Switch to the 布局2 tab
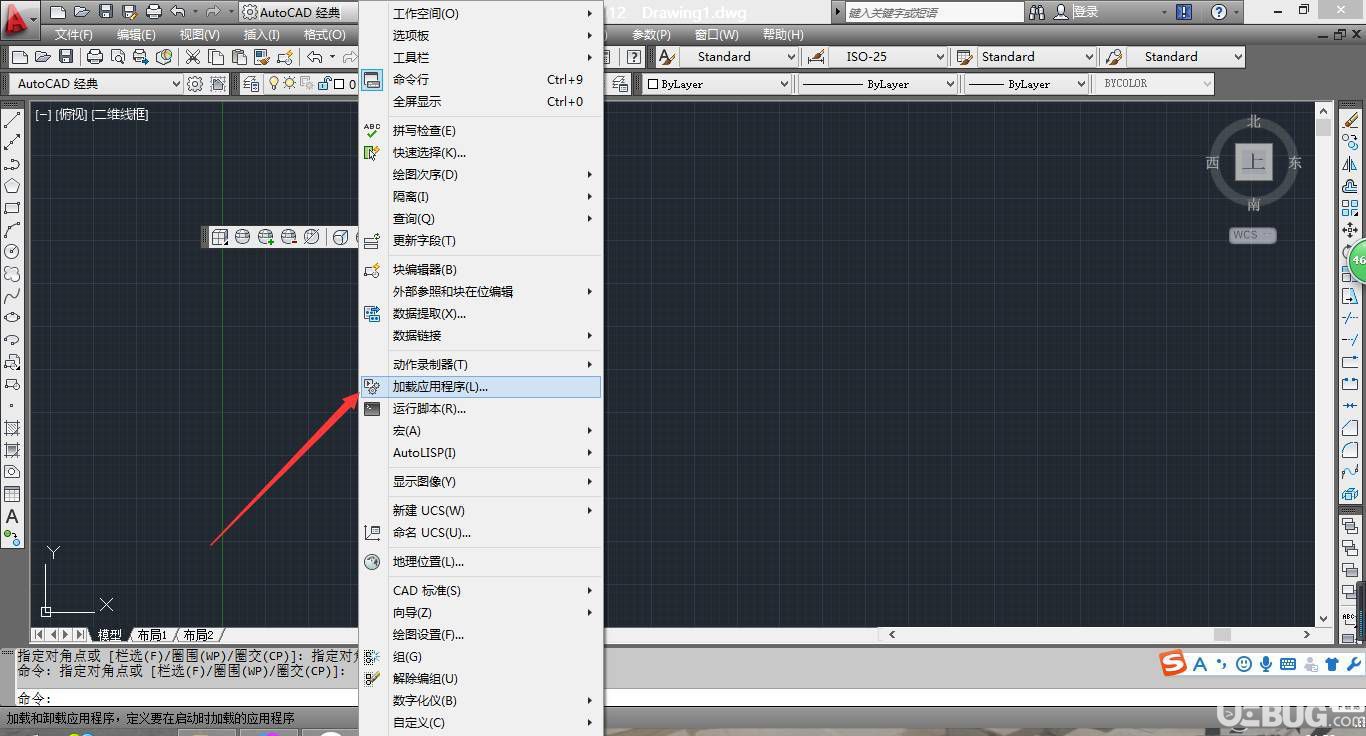Screen dimensions: 1366x736 [x=197, y=635]
